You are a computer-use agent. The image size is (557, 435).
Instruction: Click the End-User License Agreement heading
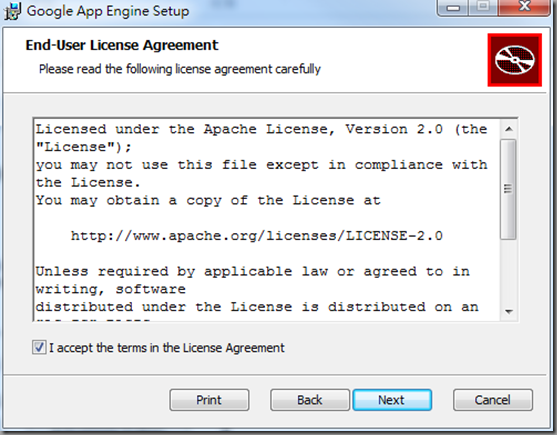(x=122, y=45)
